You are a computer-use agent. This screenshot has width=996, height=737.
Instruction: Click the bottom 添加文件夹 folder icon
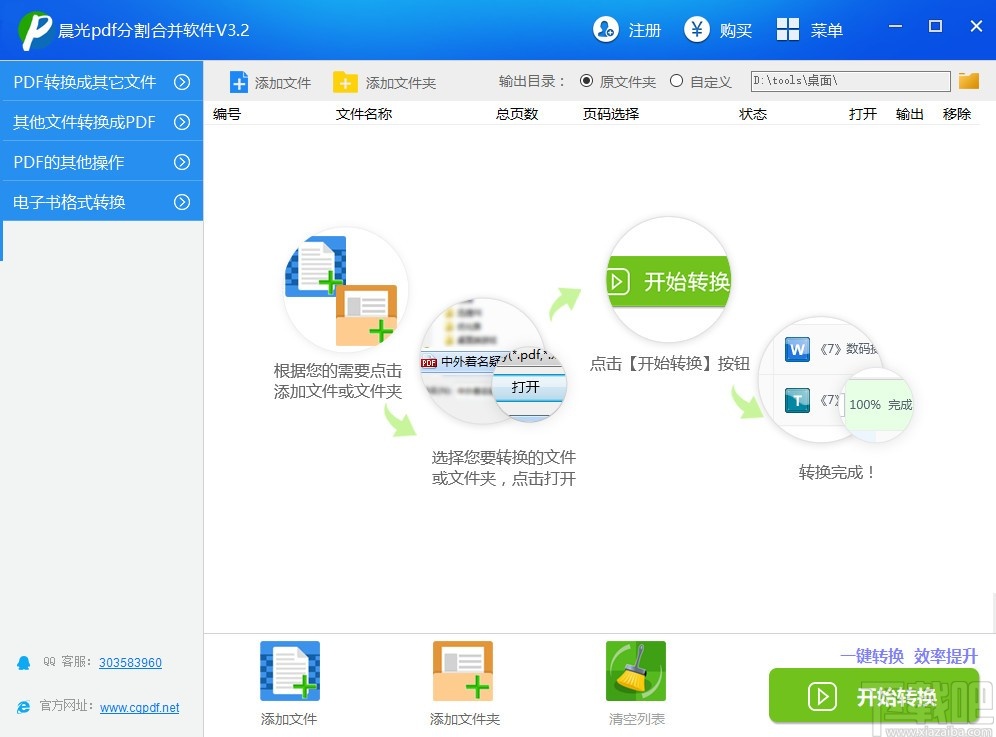[x=462, y=670]
